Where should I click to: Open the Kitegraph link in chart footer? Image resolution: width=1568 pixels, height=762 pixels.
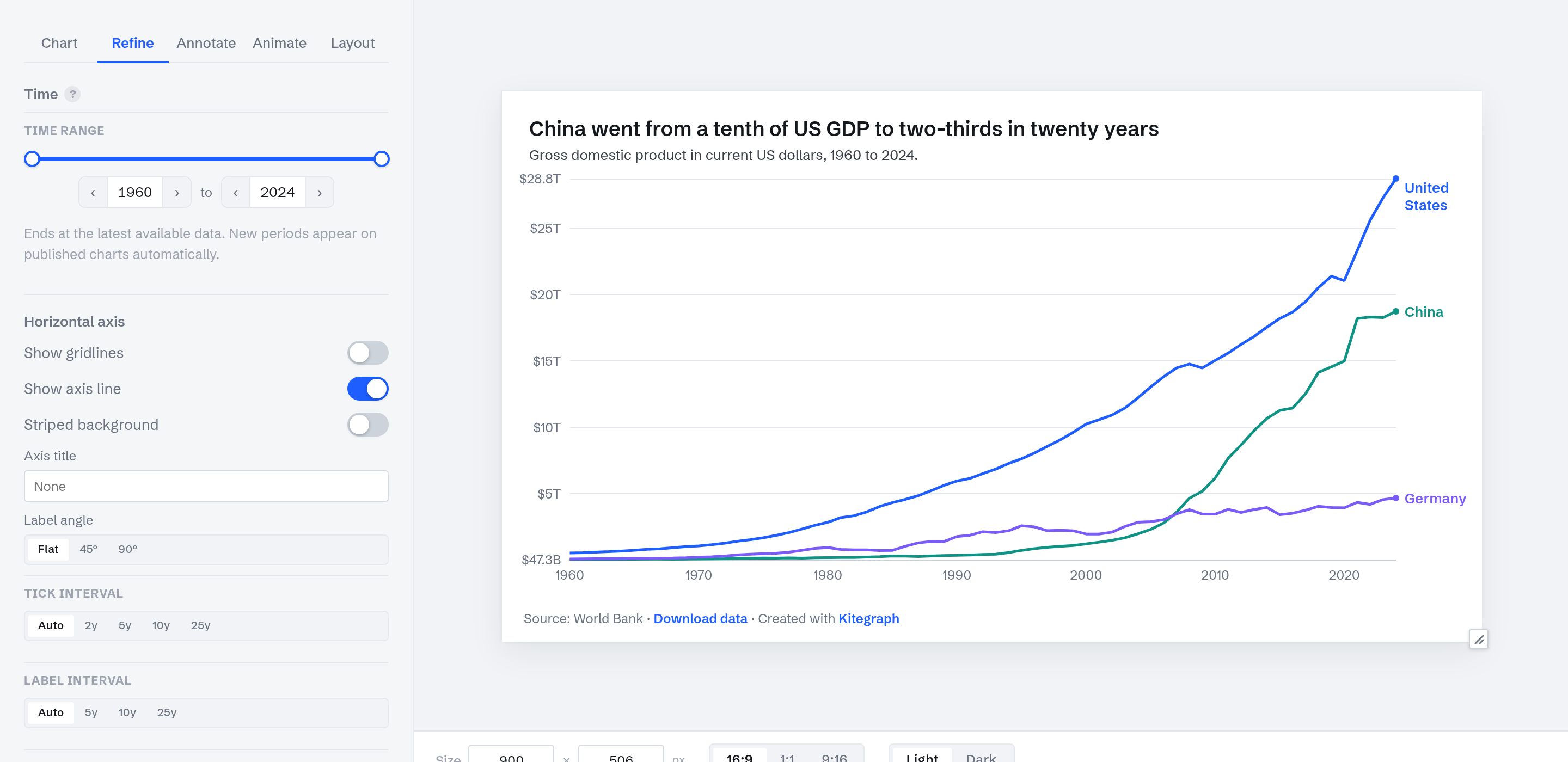868,618
